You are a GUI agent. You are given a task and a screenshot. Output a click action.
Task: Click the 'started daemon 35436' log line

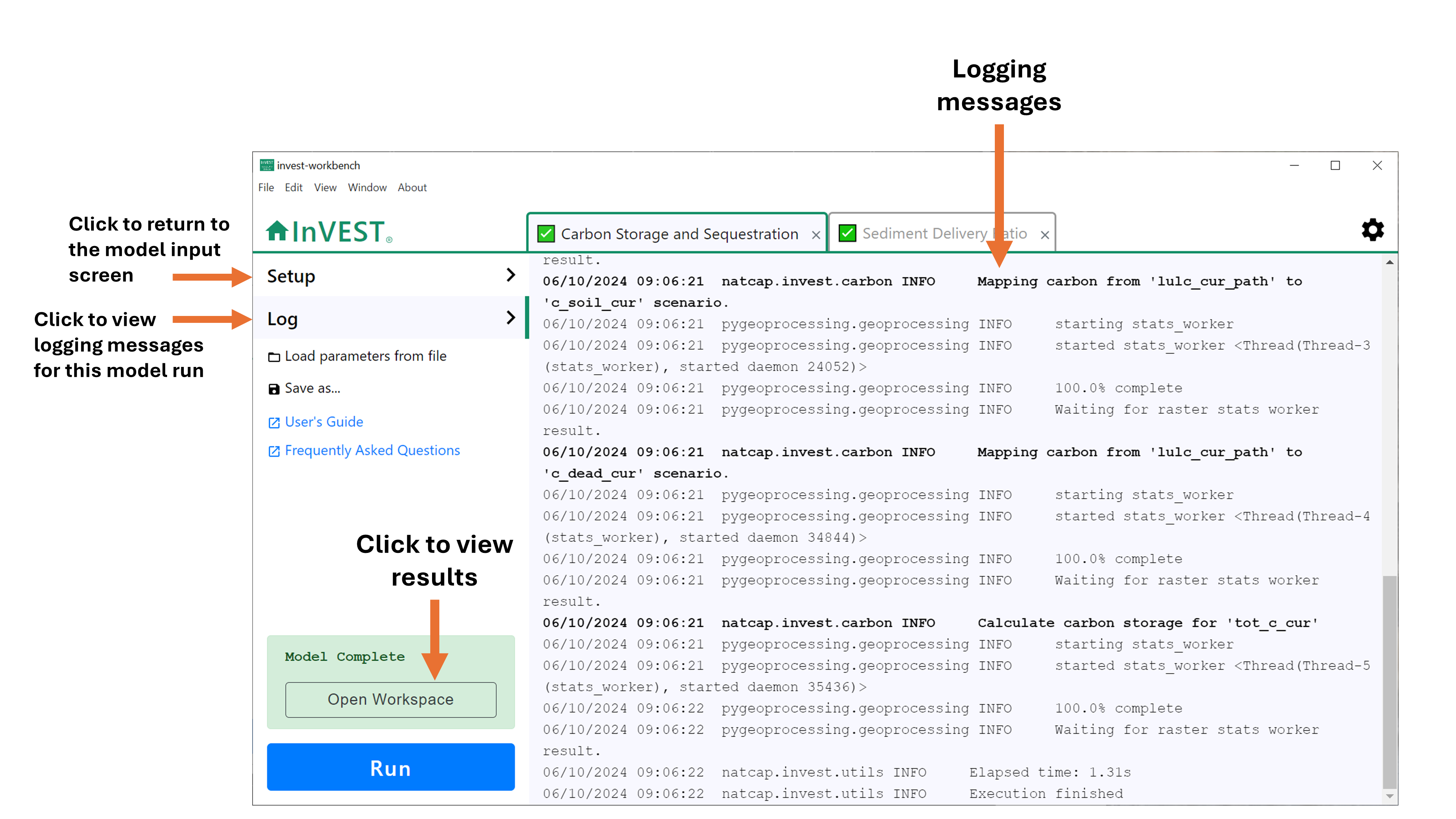pyautogui.click(x=705, y=687)
